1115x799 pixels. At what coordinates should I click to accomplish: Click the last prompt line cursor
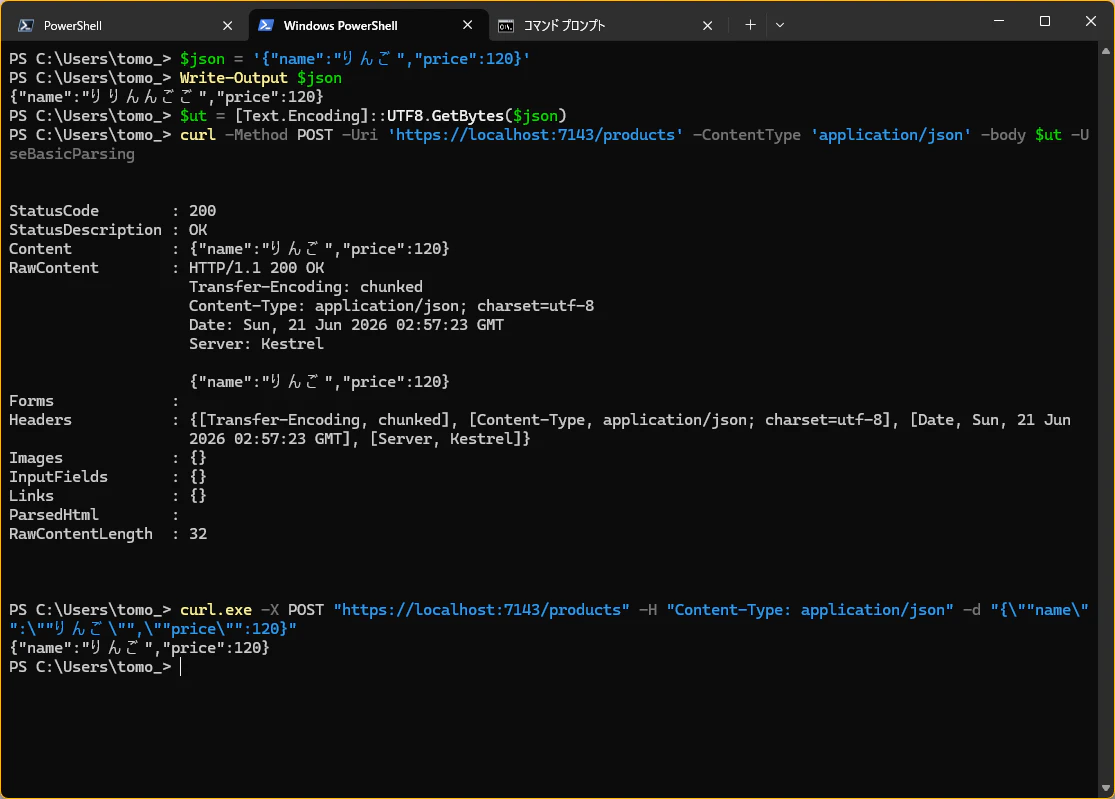(x=181, y=667)
